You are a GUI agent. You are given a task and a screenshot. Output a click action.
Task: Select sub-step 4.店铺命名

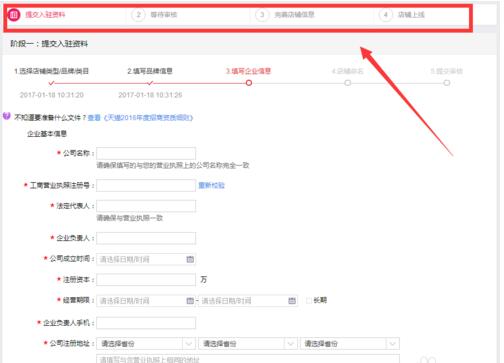(348, 71)
